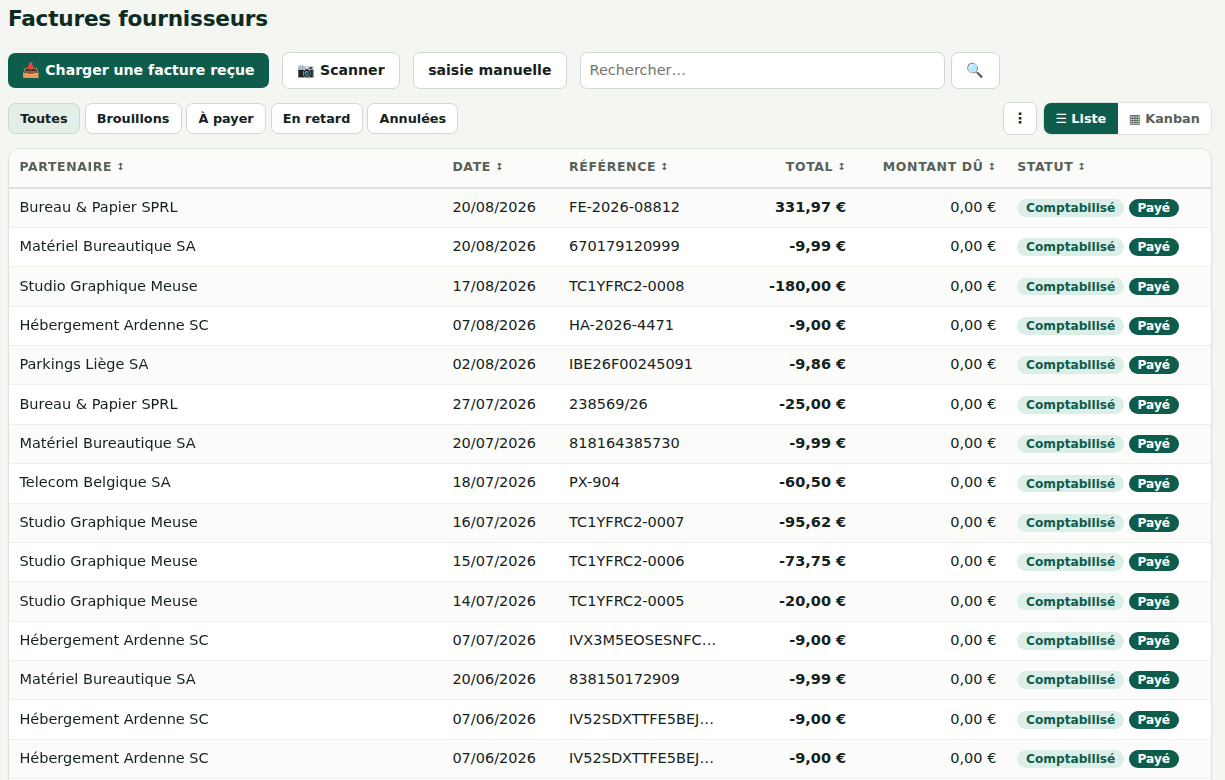Click total -180,00 €
1225x780 pixels.
tap(807, 286)
